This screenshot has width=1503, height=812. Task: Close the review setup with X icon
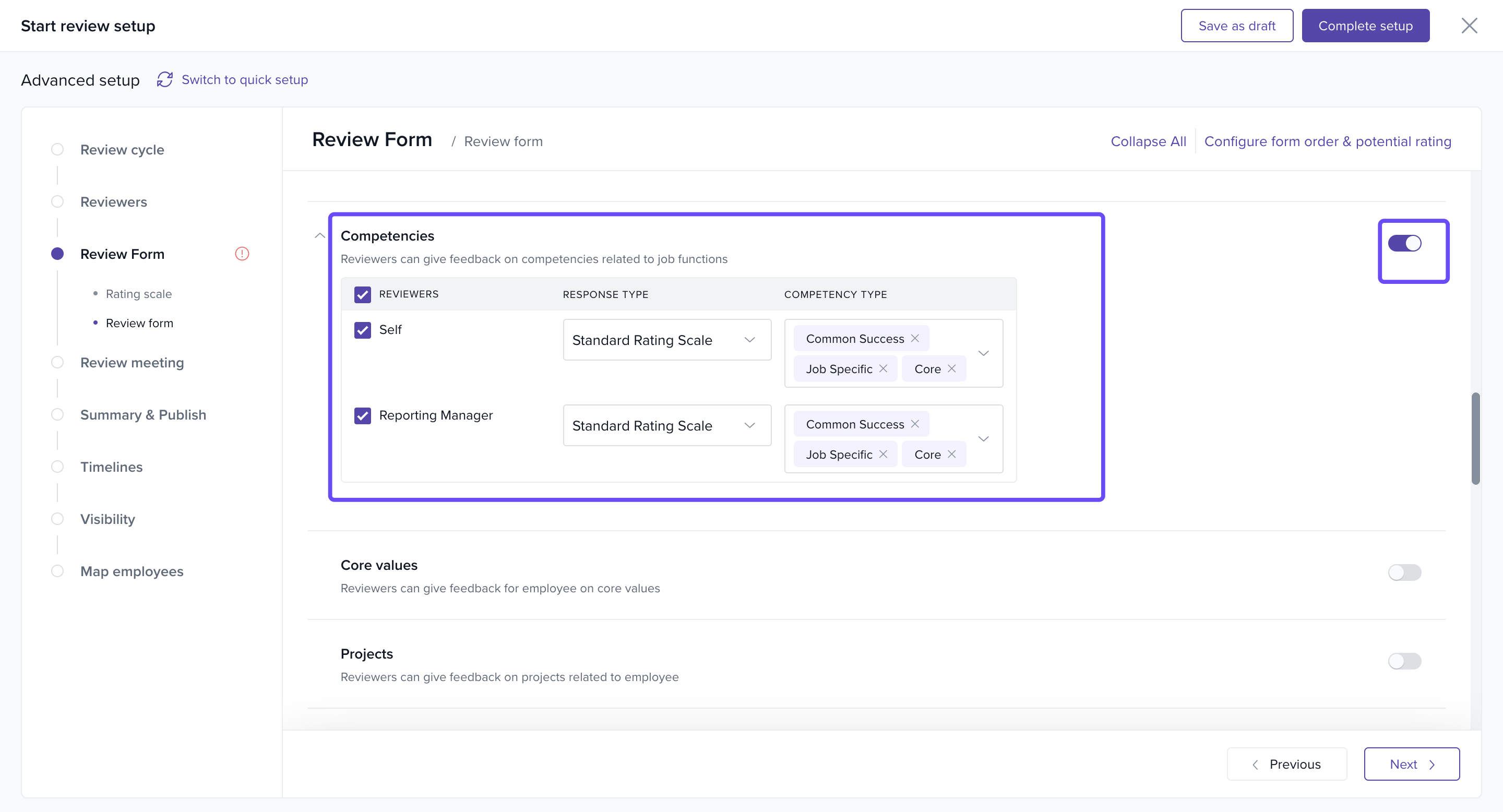1469,26
